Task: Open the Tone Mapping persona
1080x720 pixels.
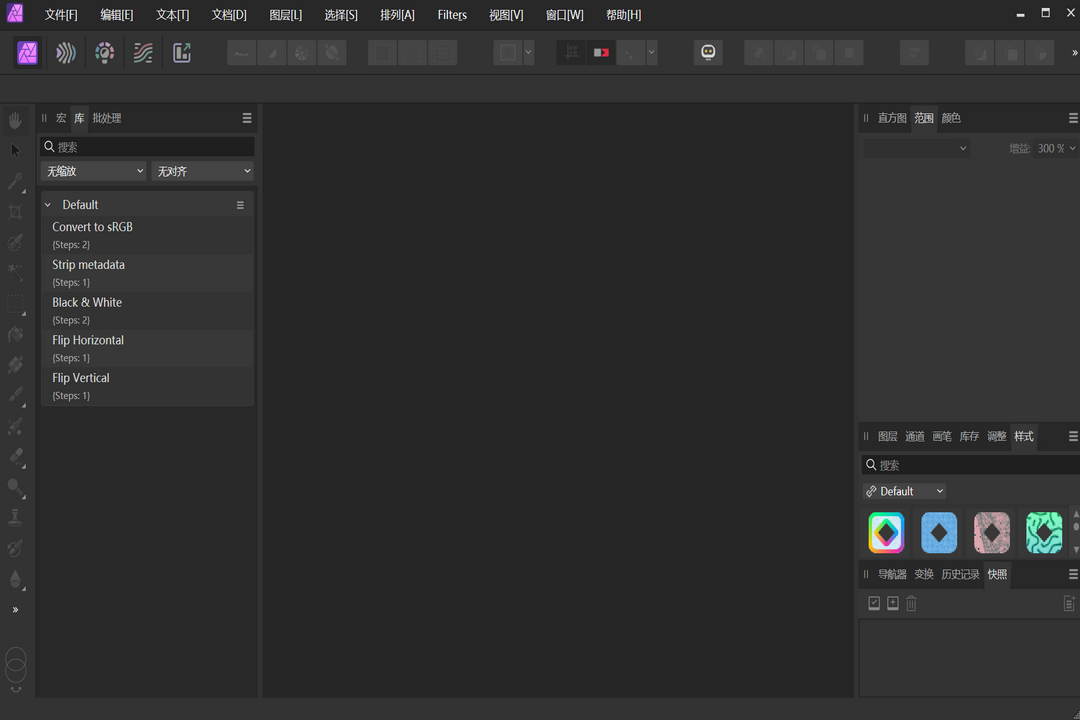Action: [142, 52]
